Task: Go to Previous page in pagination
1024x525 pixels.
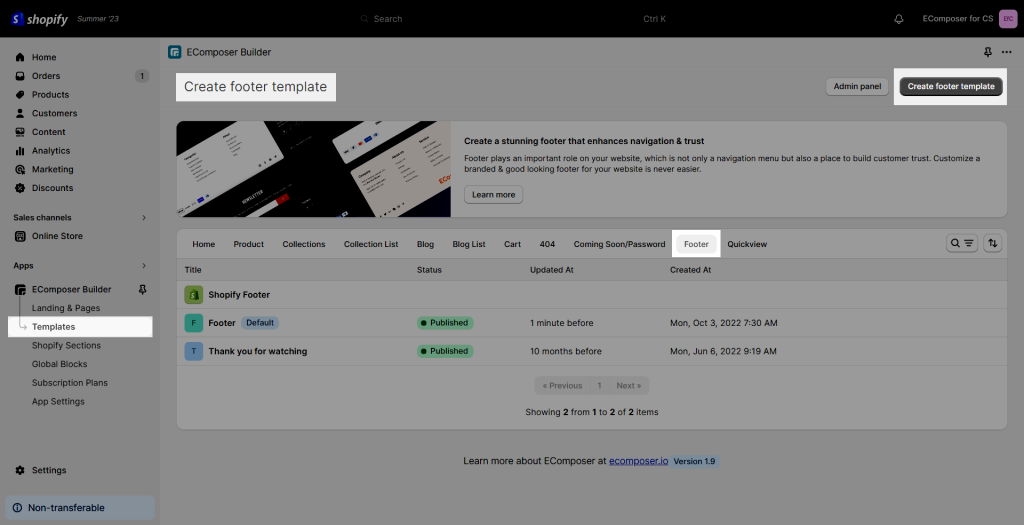Action: 562,385
